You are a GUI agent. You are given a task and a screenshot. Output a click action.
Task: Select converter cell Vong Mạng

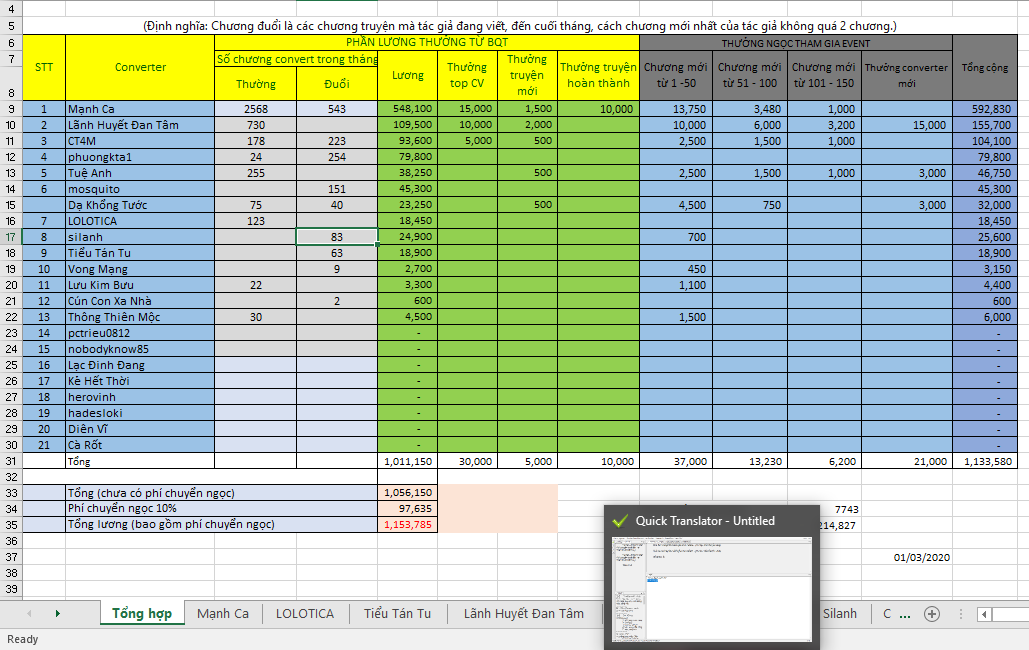point(140,269)
